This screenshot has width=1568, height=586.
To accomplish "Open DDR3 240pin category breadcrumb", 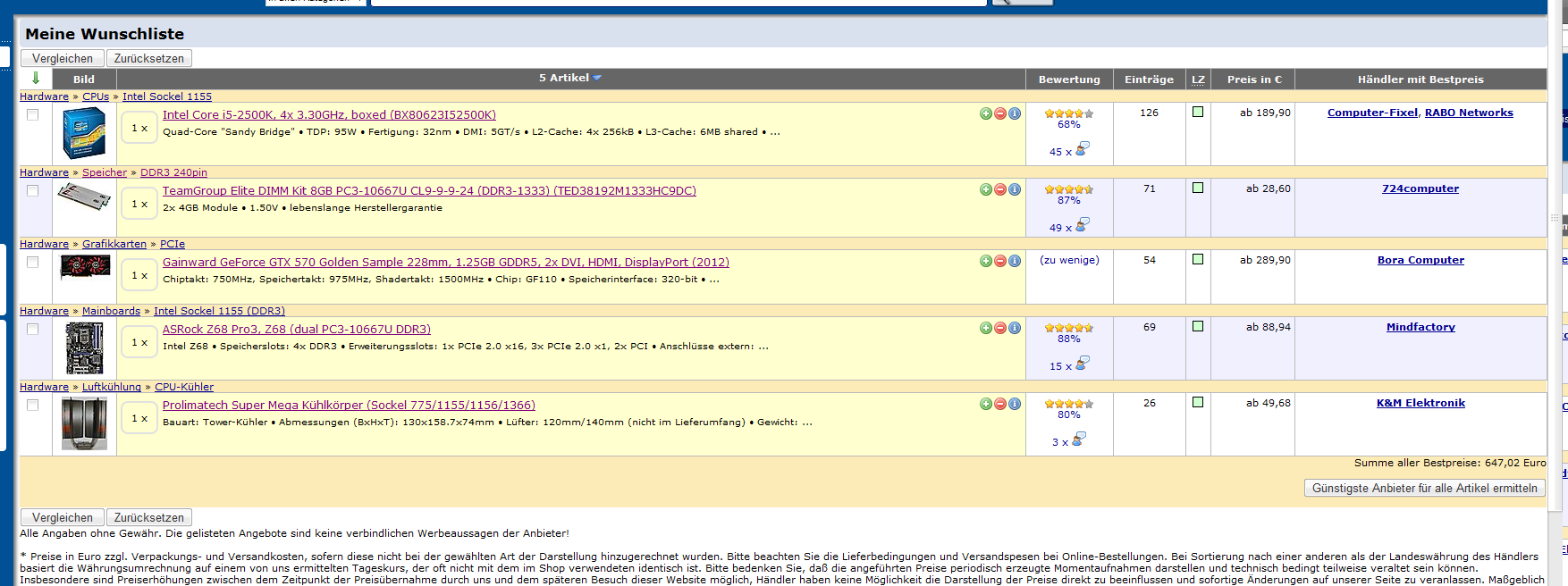I will (173, 172).
